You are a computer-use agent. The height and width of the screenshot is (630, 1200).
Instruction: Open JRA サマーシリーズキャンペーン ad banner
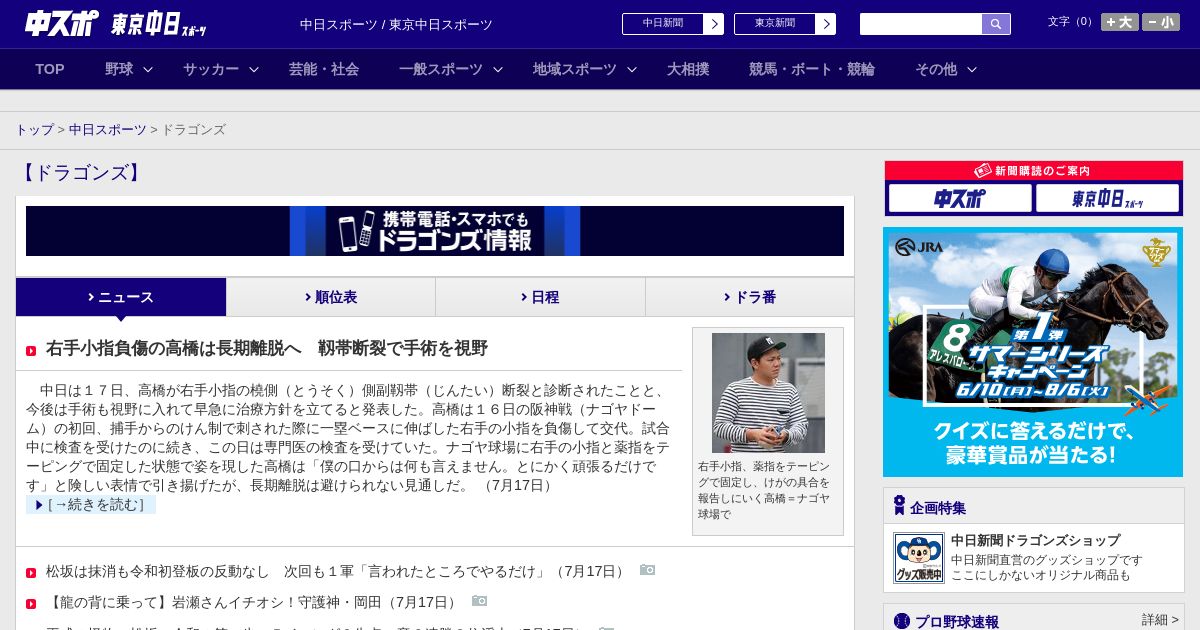1033,352
